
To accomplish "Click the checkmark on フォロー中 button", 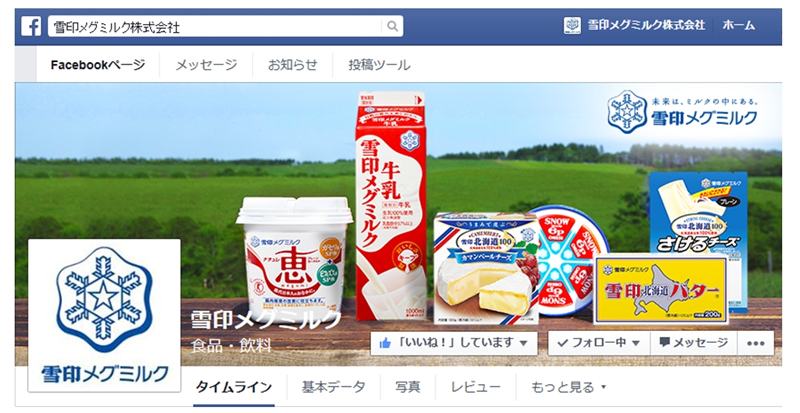I will tap(562, 344).
